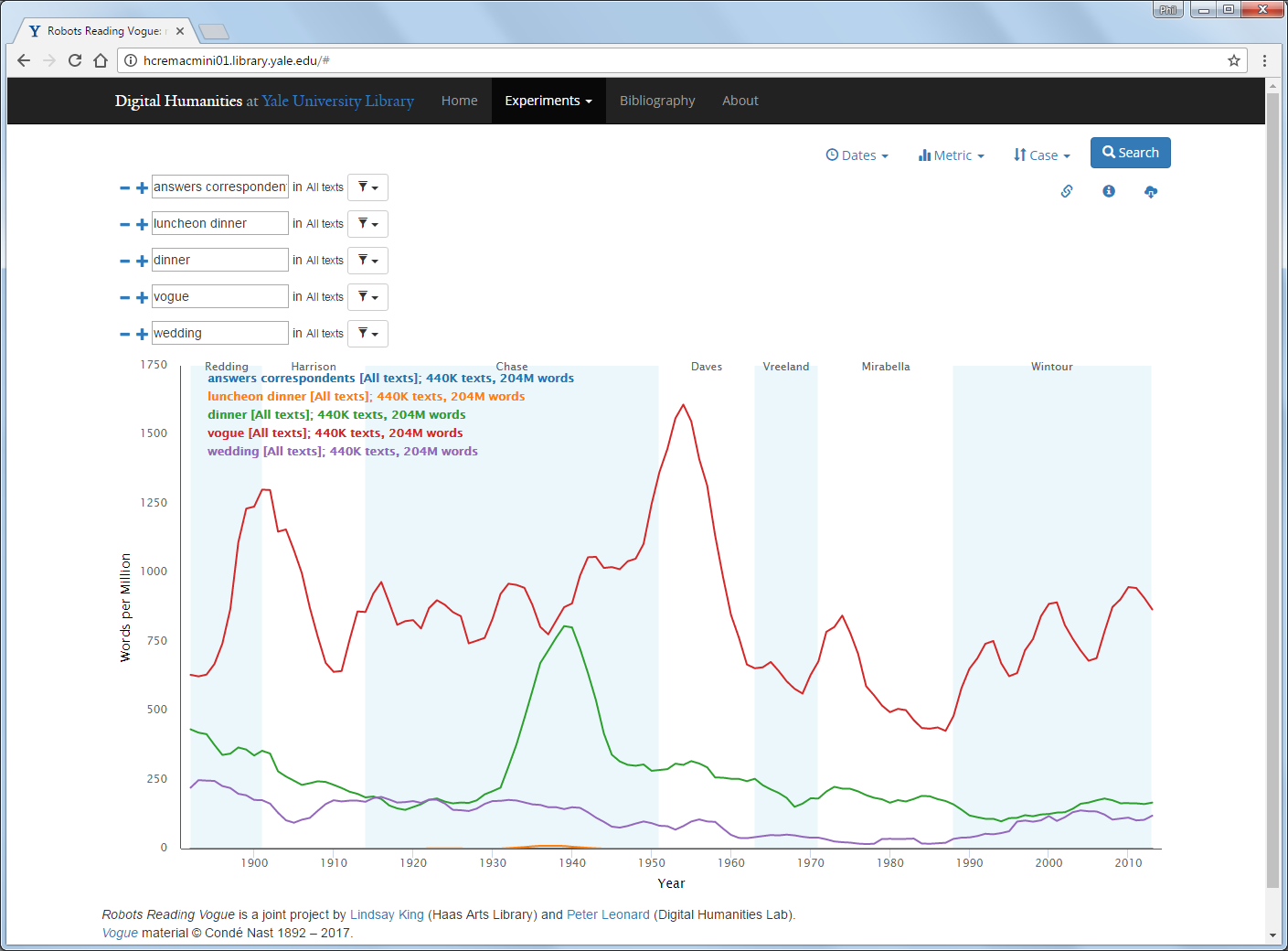The width and height of the screenshot is (1288, 951).
Task: Click the Digital Humanities brand title
Action: coord(178,101)
